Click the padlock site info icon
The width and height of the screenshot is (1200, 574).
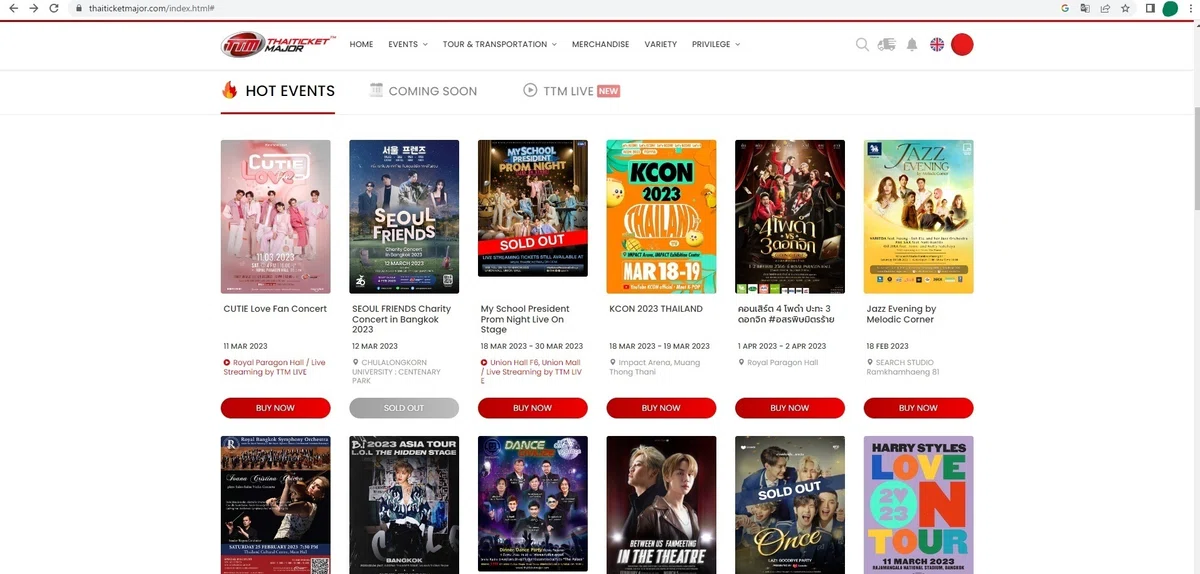pos(78,8)
